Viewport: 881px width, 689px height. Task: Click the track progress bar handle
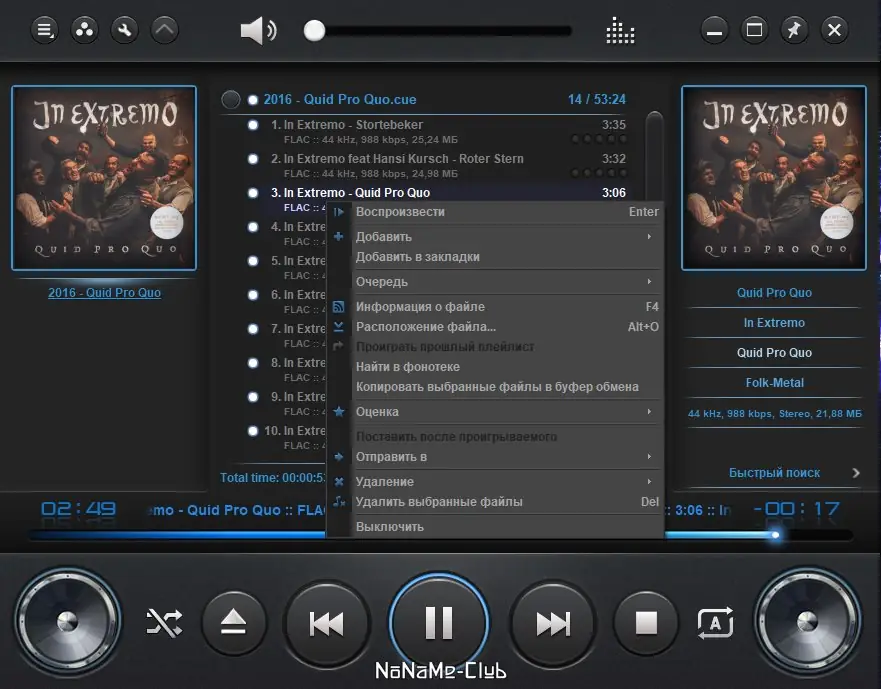(x=775, y=534)
